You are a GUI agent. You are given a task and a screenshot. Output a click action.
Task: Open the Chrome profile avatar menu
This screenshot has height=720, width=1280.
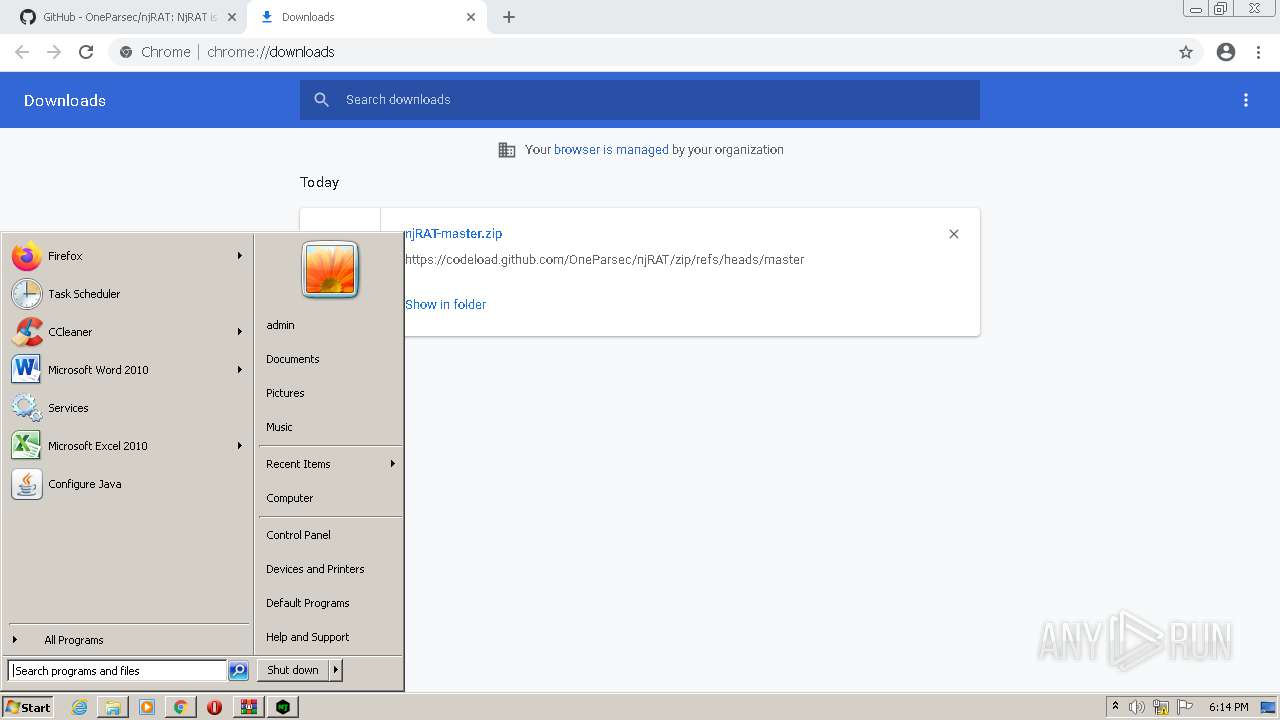pos(1226,52)
